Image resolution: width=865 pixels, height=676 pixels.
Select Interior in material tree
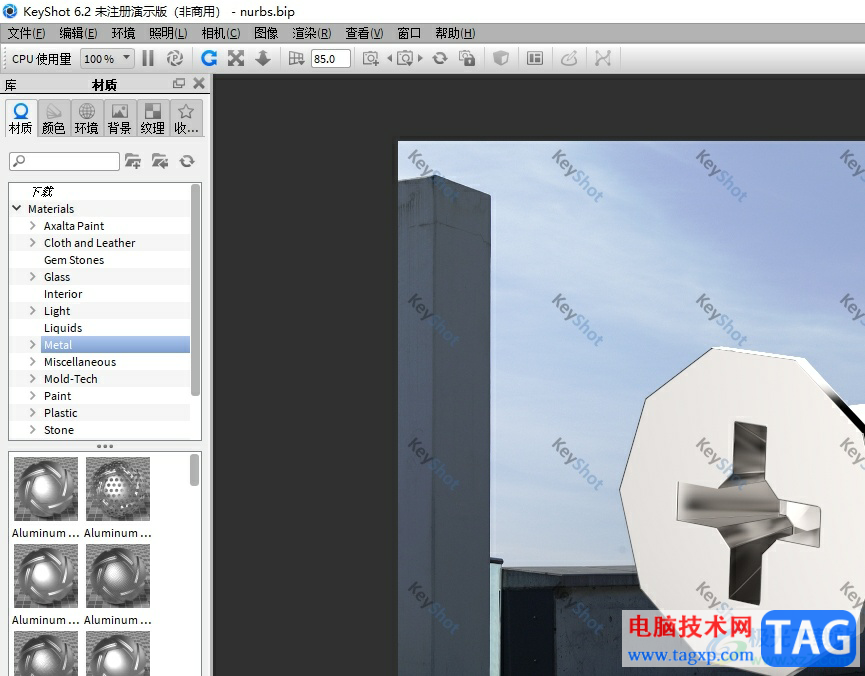click(63, 294)
